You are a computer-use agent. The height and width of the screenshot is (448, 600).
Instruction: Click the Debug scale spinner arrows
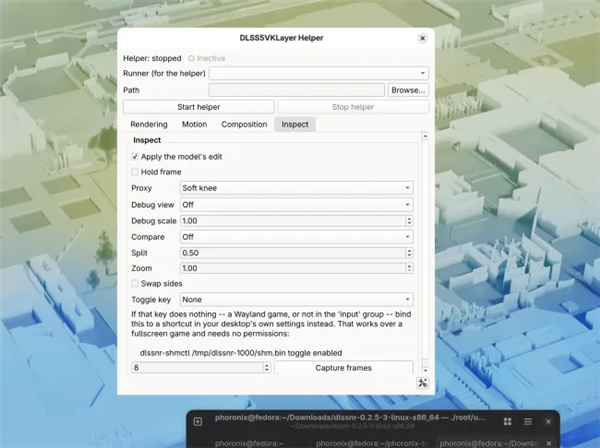pos(409,221)
